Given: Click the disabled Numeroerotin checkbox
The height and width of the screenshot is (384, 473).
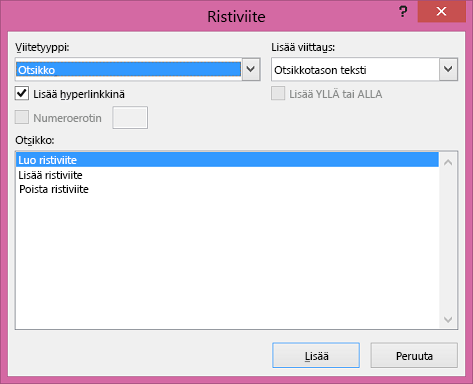Looking at the screenshot, I should [x=22, y=117].
